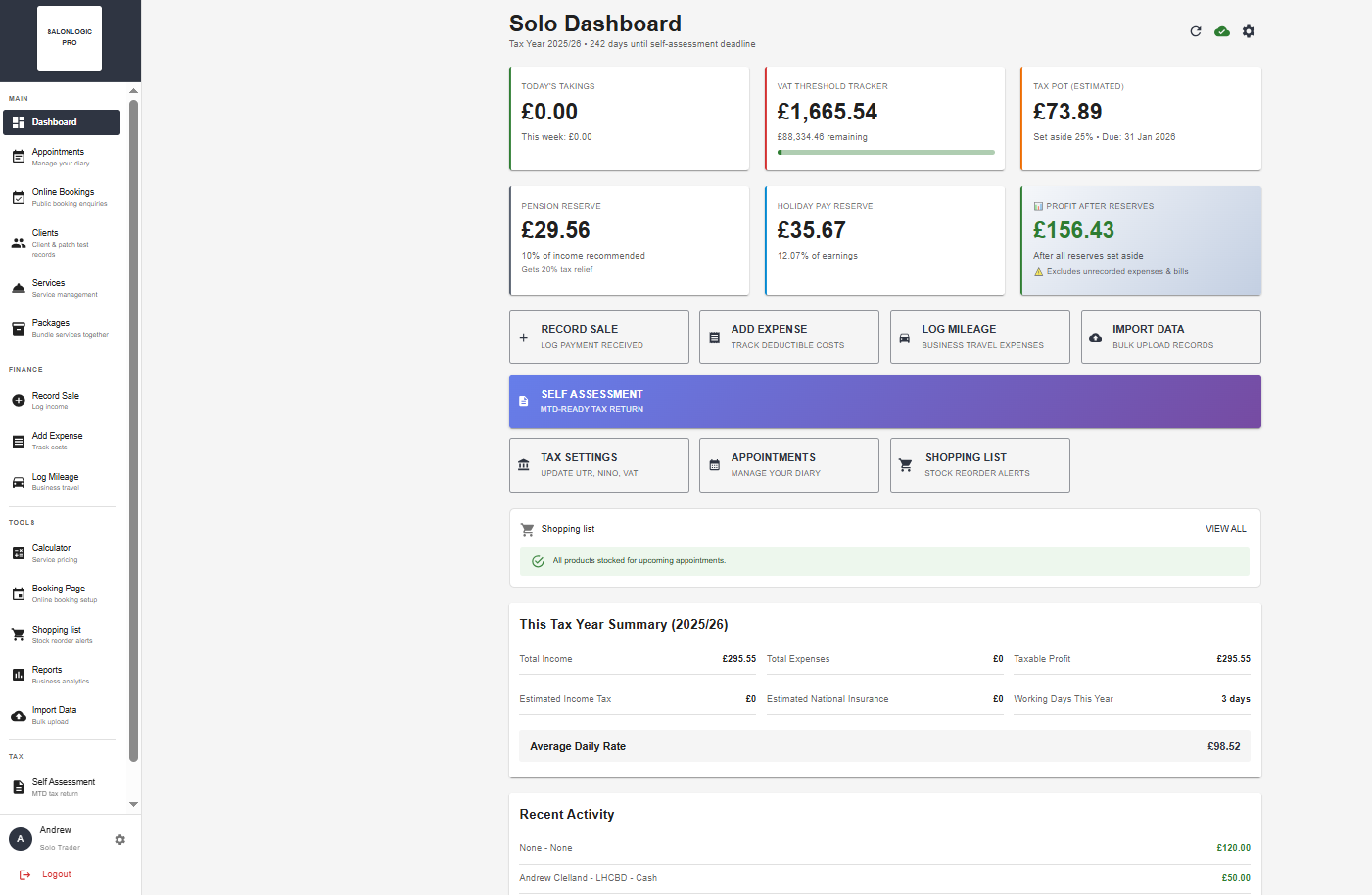1372x895 pixels.
Task: Click the Record Sale quick action button
Action: [599, 337]
